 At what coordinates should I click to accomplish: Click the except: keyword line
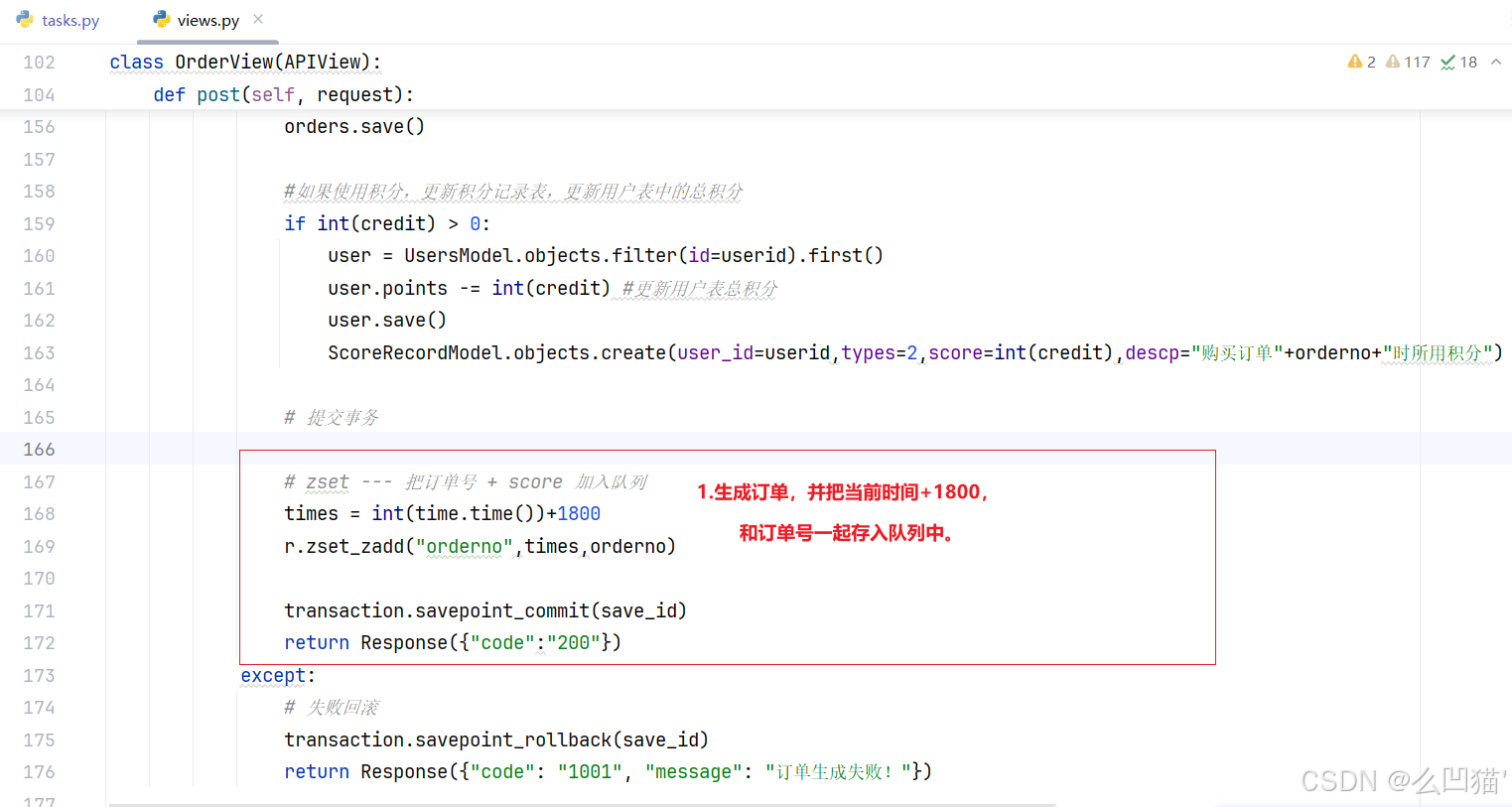point(278,675)
